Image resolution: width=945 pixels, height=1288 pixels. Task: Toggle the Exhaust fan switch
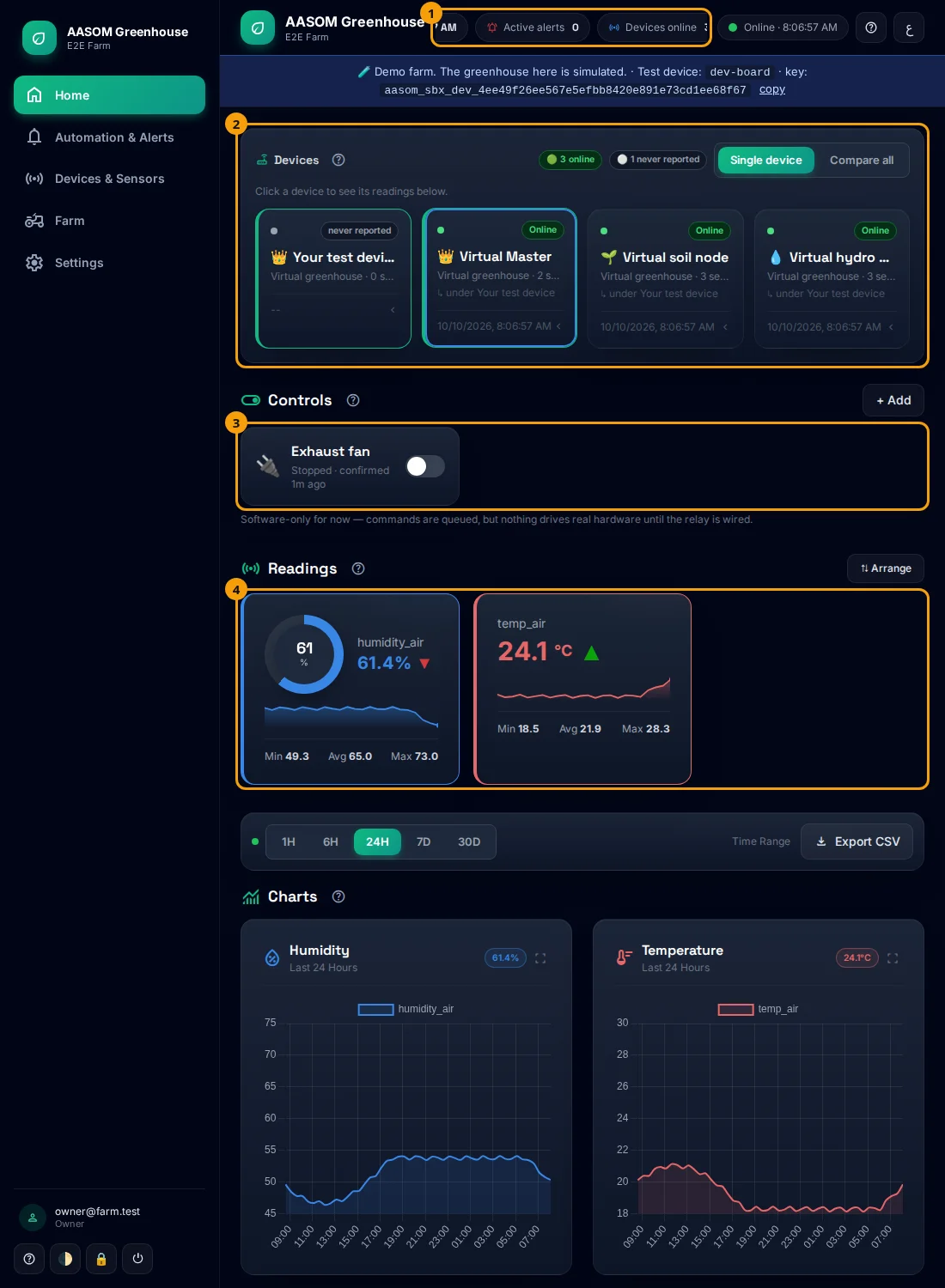tap(425, 466)
